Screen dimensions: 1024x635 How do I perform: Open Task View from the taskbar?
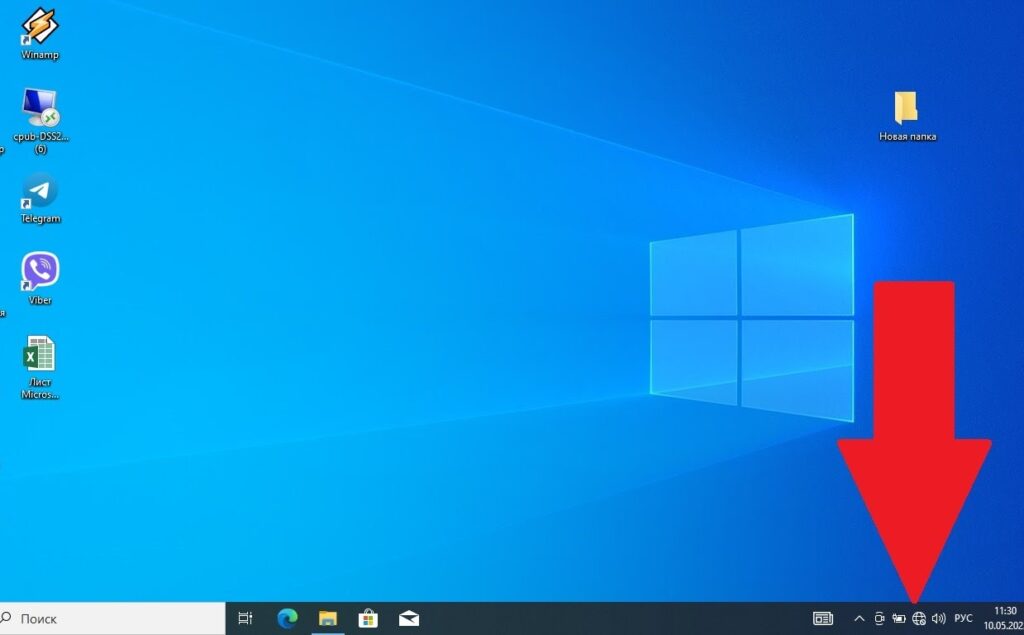coord(245,618)
